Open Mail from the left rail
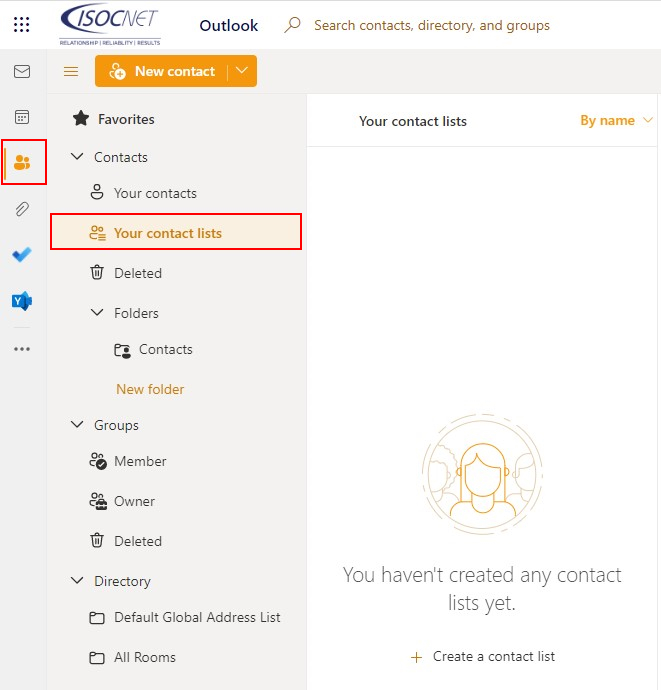 click(x=21, y=72)
